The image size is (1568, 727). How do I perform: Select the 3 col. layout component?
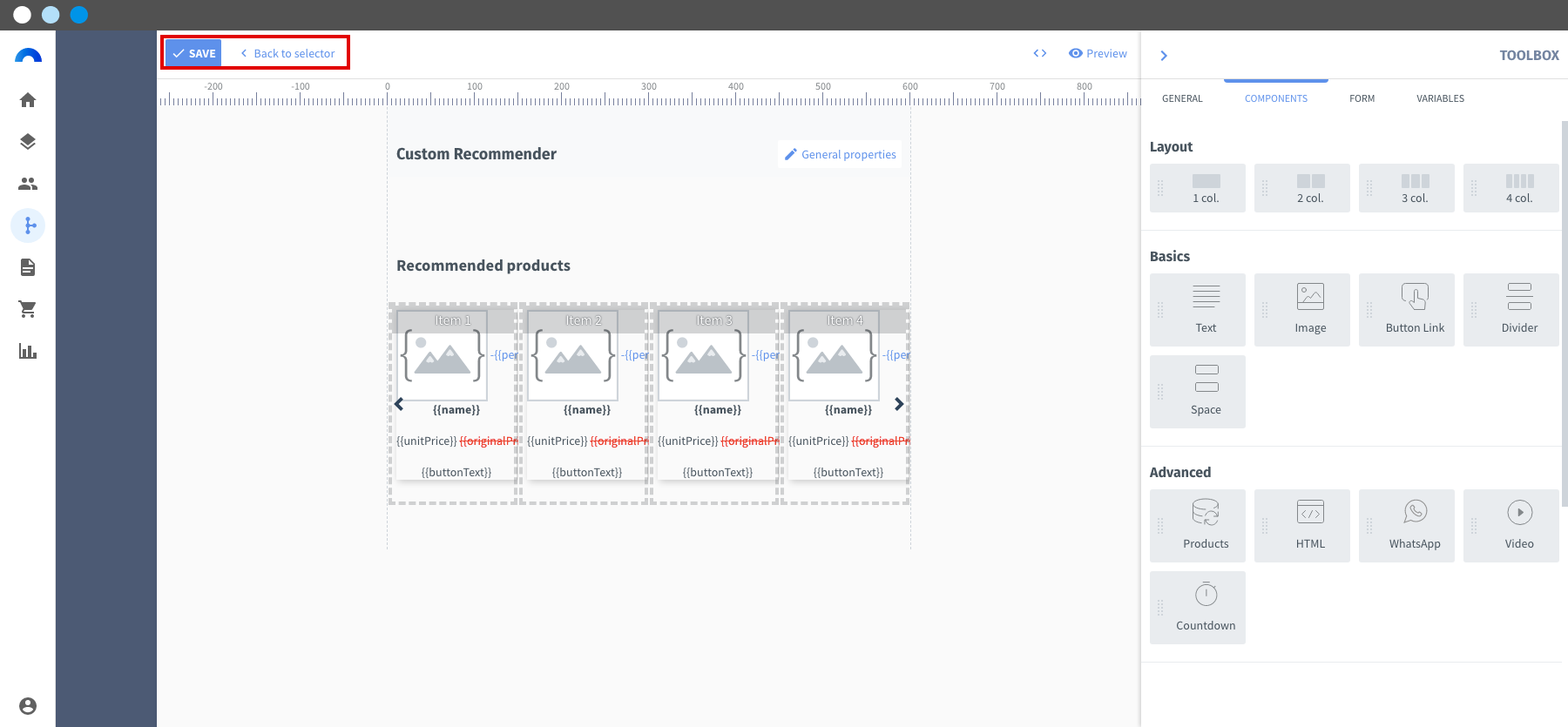(1407, 188)
